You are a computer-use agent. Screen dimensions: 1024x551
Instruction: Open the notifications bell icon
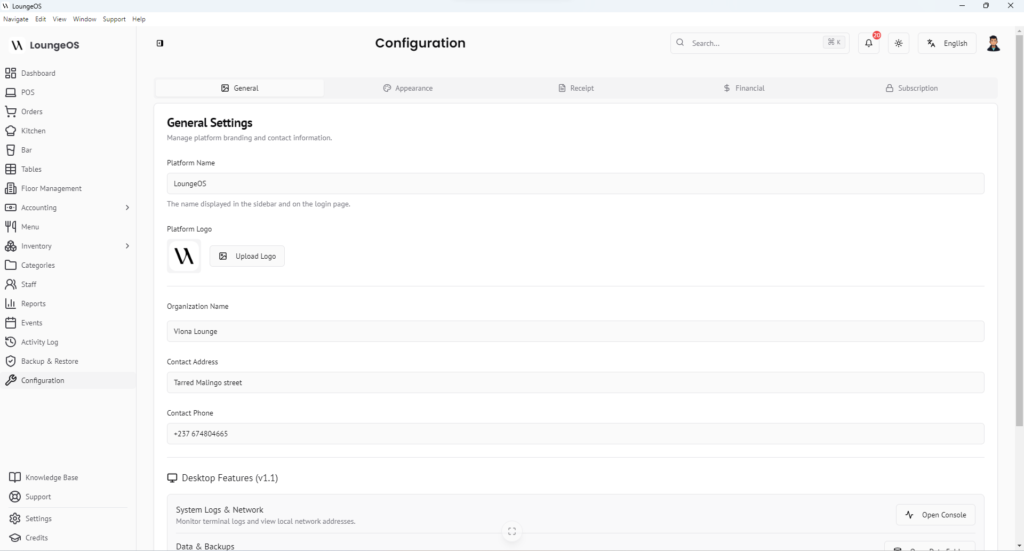pyautogui.click(x=869, y=43)
